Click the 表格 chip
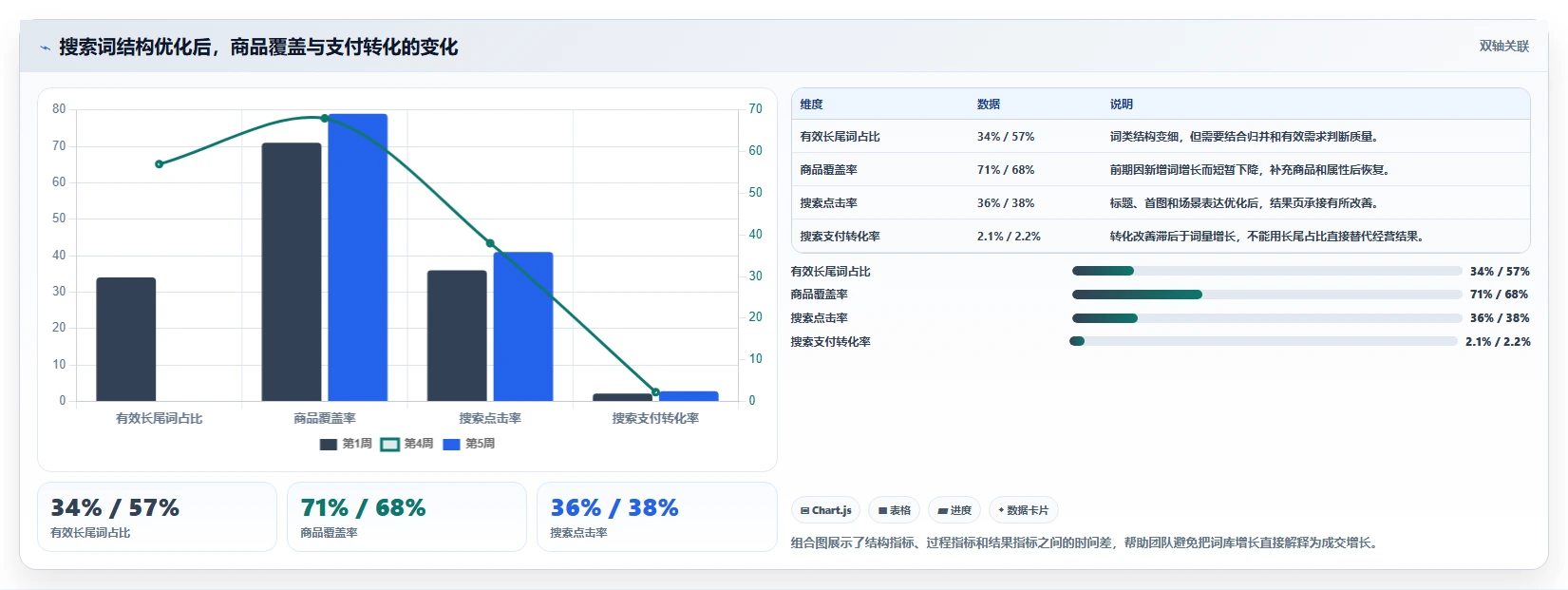Screen dimensions: 1568x590 (895, 510)
